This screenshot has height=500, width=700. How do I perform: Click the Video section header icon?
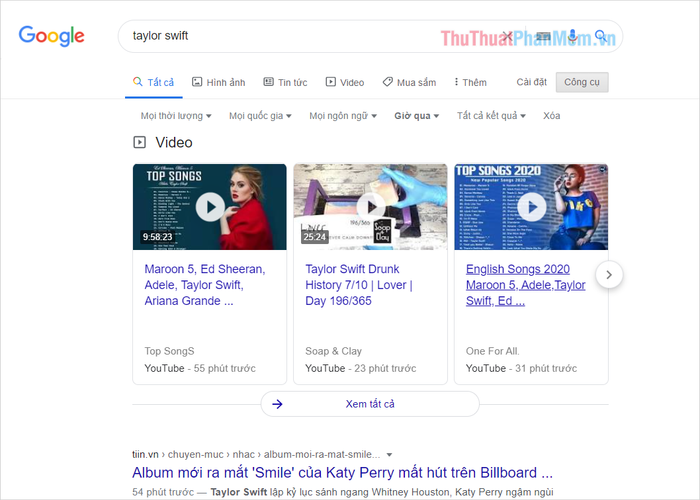(139, 142)
